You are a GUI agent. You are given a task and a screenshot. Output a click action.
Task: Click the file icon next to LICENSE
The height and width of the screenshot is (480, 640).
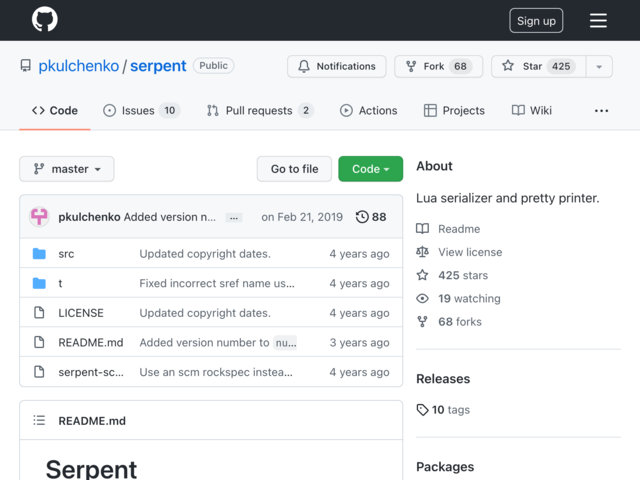pos(39,313)
